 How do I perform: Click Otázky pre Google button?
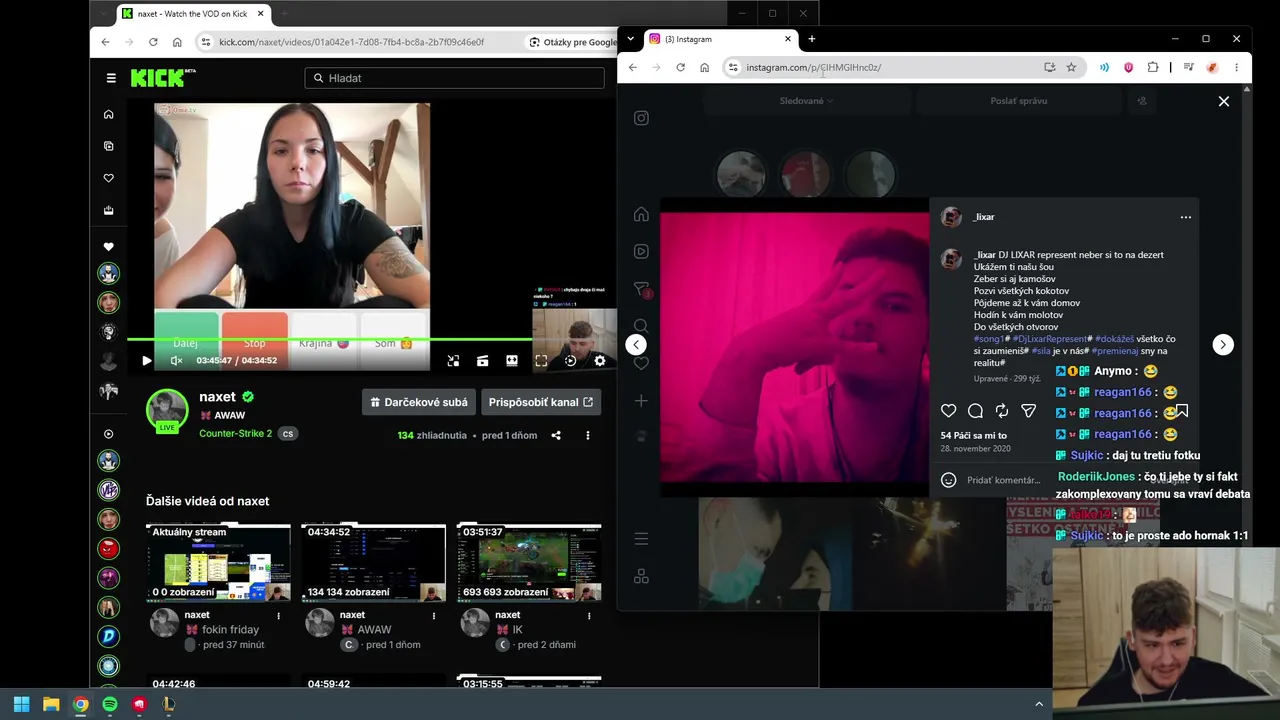(x=573, y=42)
